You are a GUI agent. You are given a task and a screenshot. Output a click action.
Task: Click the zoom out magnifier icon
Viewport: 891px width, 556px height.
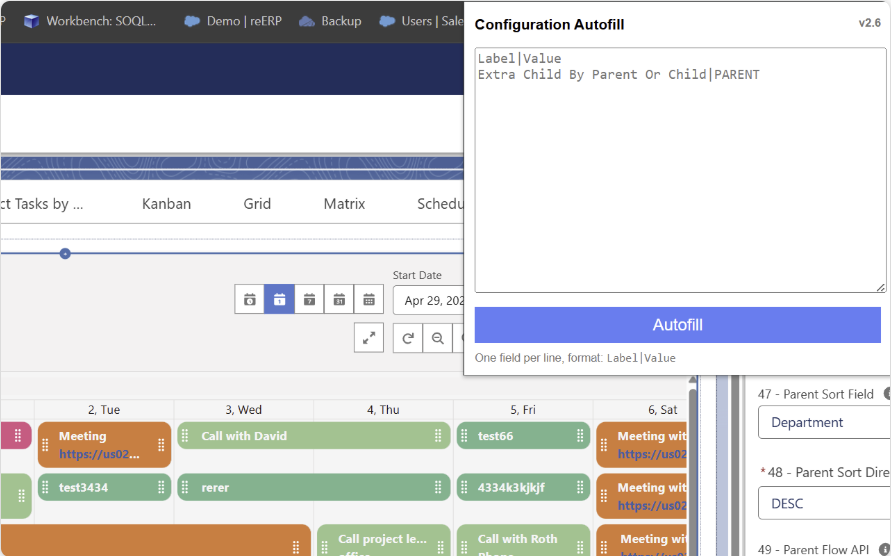[x=438, y=338]
